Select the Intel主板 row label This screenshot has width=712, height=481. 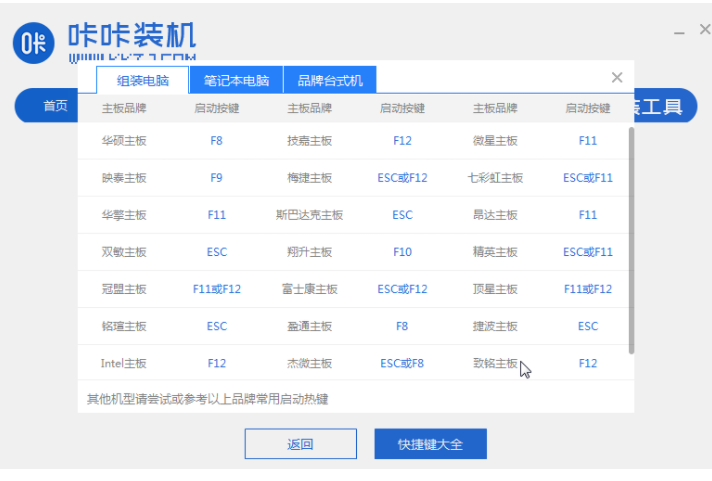[x=124, y=363]
